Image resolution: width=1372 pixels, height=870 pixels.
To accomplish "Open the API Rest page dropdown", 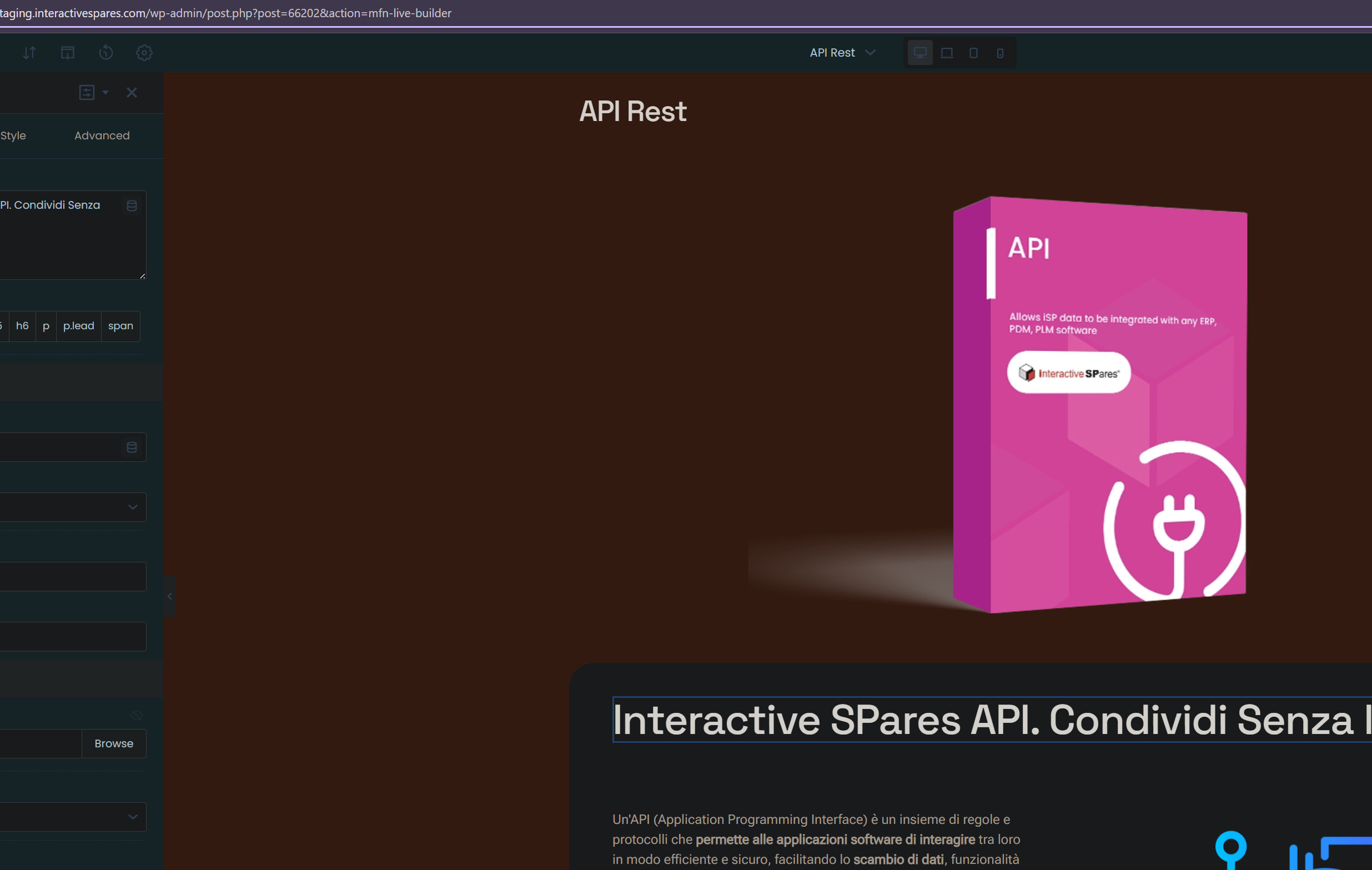I will tap(842, 52).
